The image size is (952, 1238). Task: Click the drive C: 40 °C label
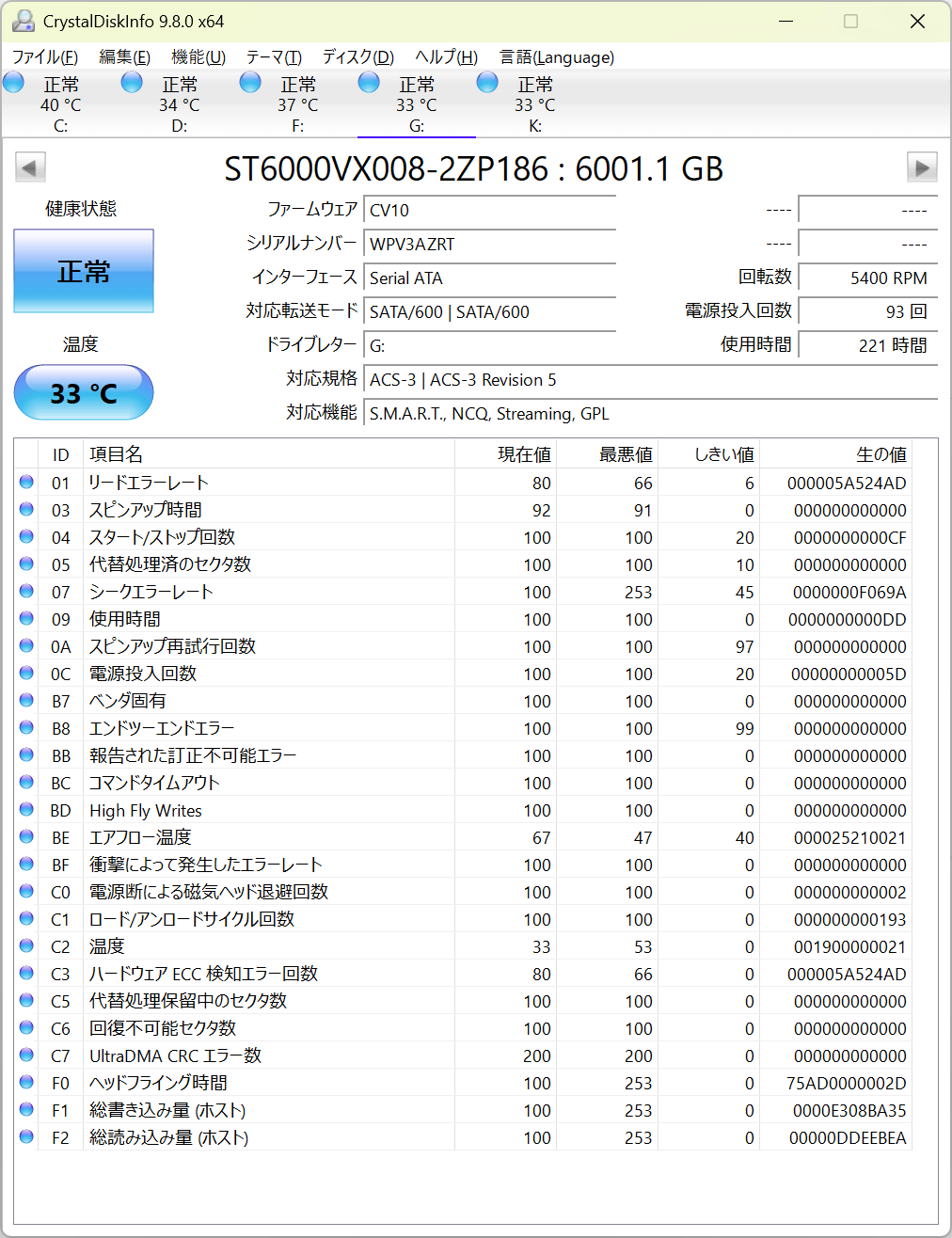61,105
